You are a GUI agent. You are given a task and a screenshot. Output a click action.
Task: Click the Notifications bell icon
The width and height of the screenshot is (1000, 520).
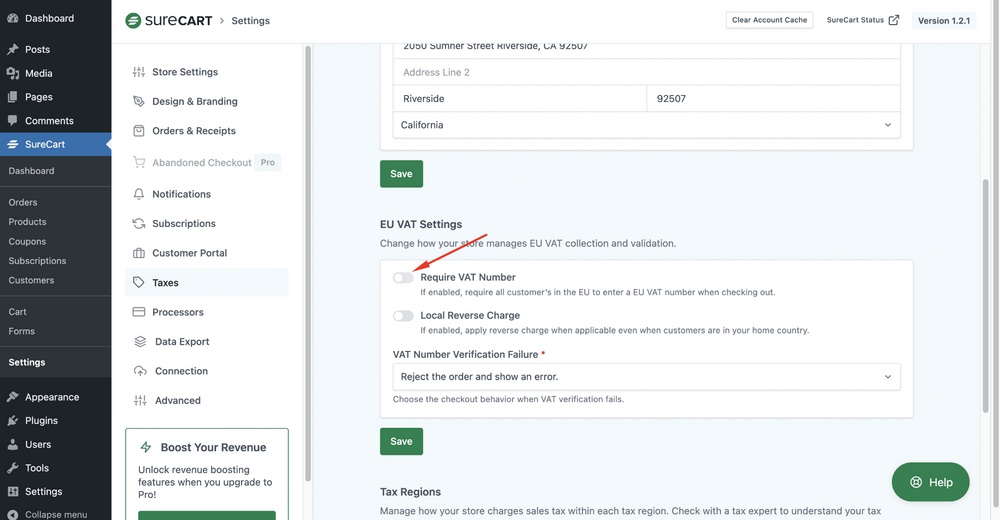(138, 194)
